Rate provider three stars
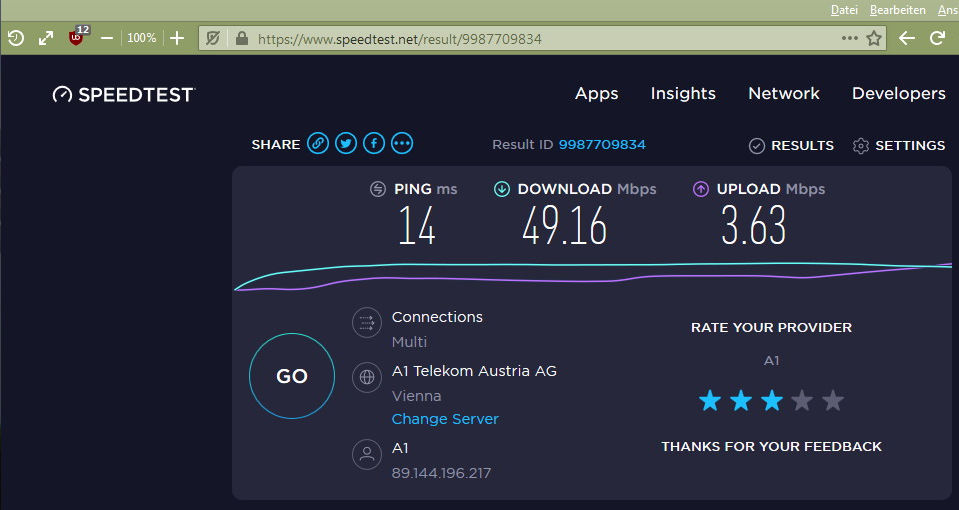This screenshot has height=510, width=959. 772,401
